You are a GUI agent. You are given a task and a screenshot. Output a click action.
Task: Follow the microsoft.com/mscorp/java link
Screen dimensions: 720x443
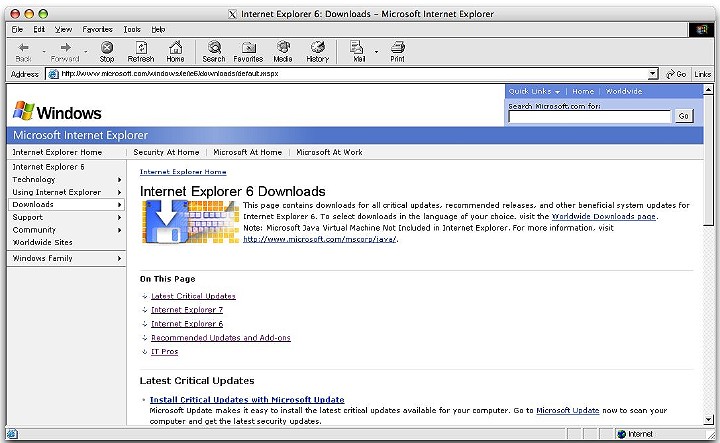click(x=319, y=239)
